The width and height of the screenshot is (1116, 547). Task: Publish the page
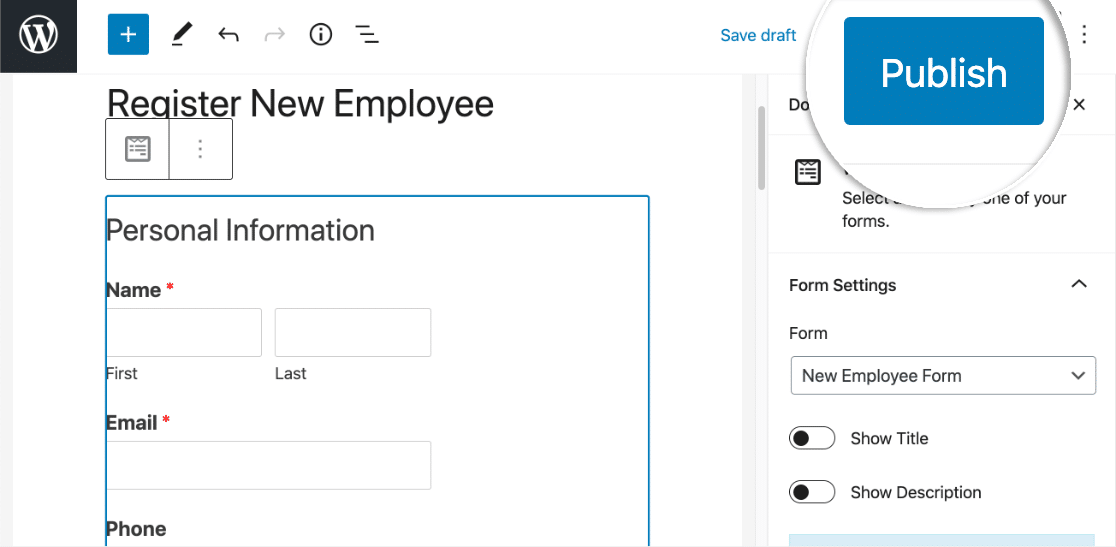[944, 71]
